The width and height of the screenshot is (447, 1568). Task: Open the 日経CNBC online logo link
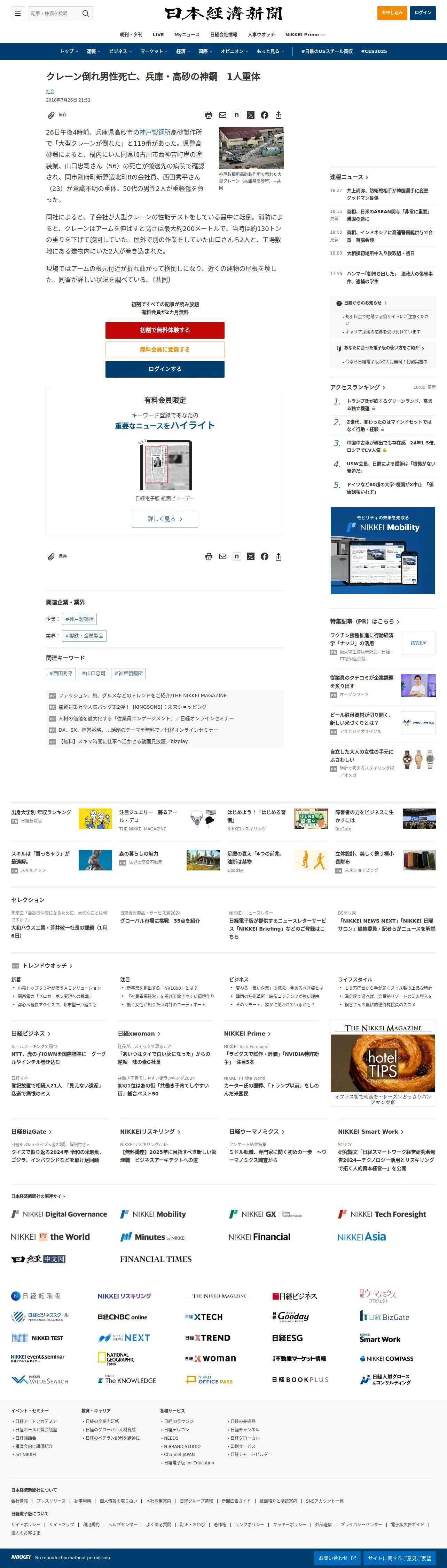coord(123,1317)
